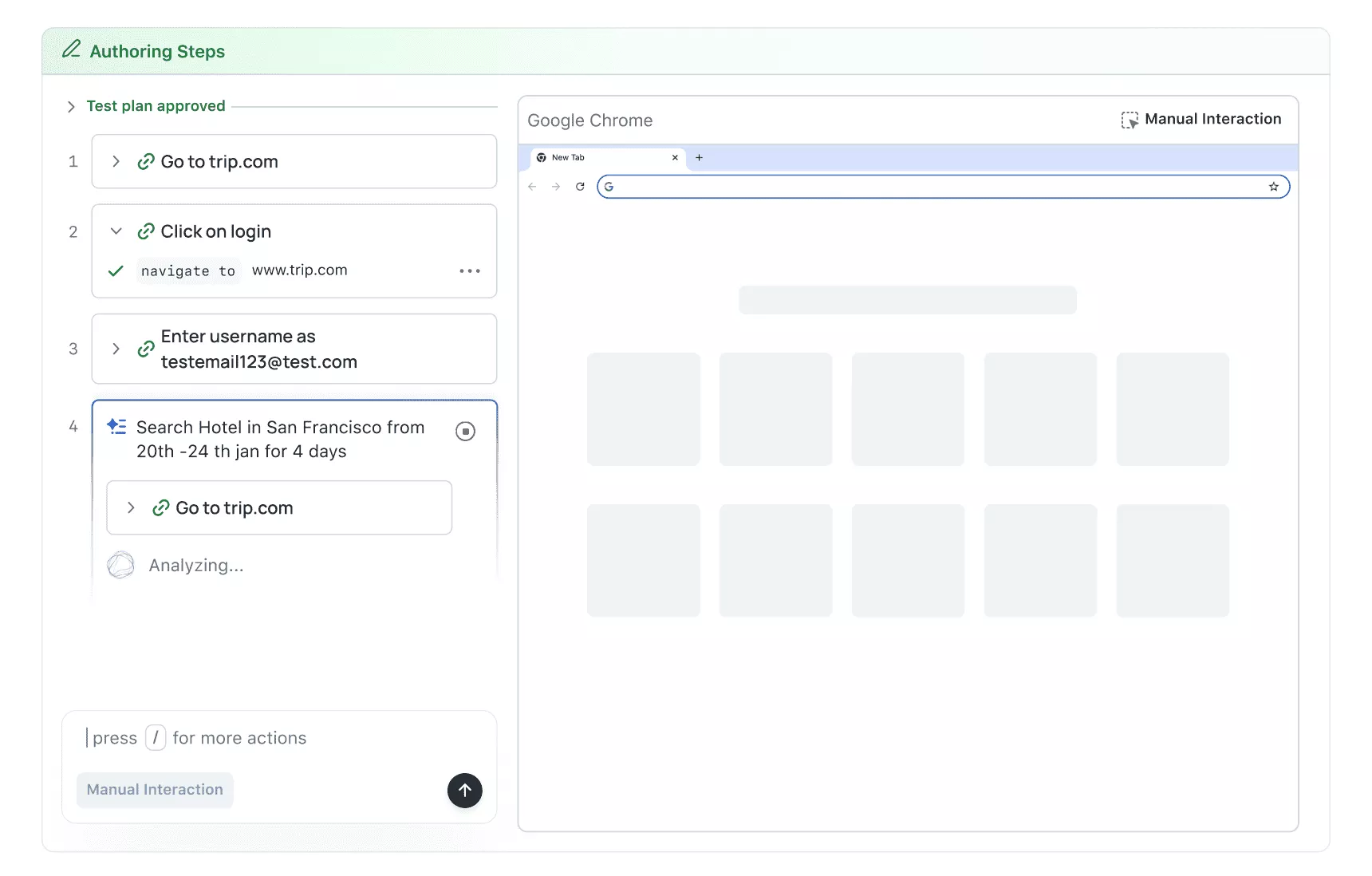1372x876 pixels.
Task: Expand step 1 Go to trip.com
Action: pos(116,161)
